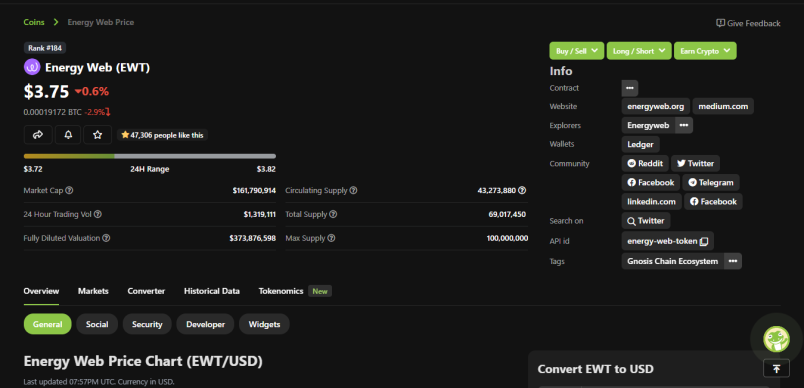Image resolution: width=804 pixels, height=388 pixels.
Task: Click the $161,790,914 market cap value
Action: tap(254, 190)
